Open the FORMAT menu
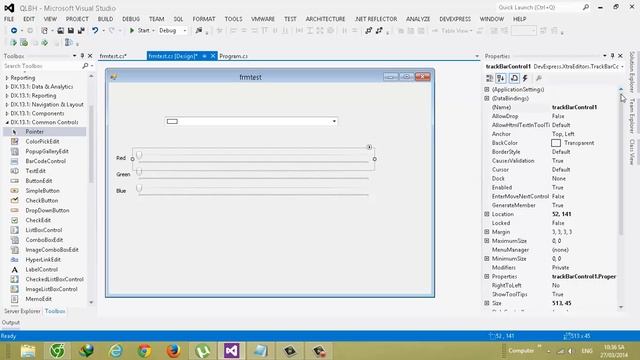This screenshot has height=360, width=640. click(204, 19)
